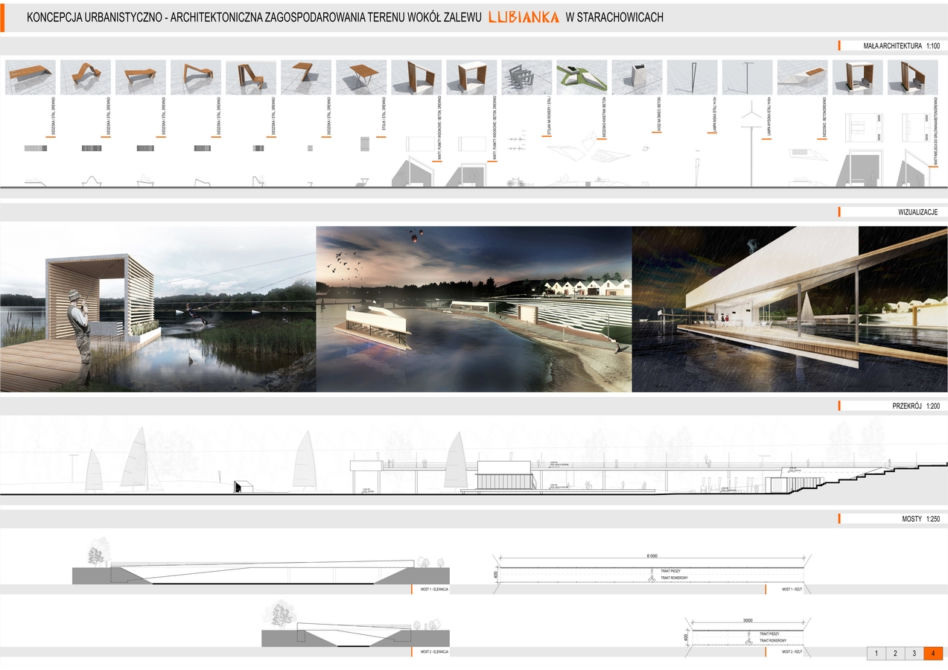Image resolution: width=948 pixels, height=670 pixels.
Task: Open the PRZEKRÓJ 1:200 section label
Action: (x=916, y=406)
